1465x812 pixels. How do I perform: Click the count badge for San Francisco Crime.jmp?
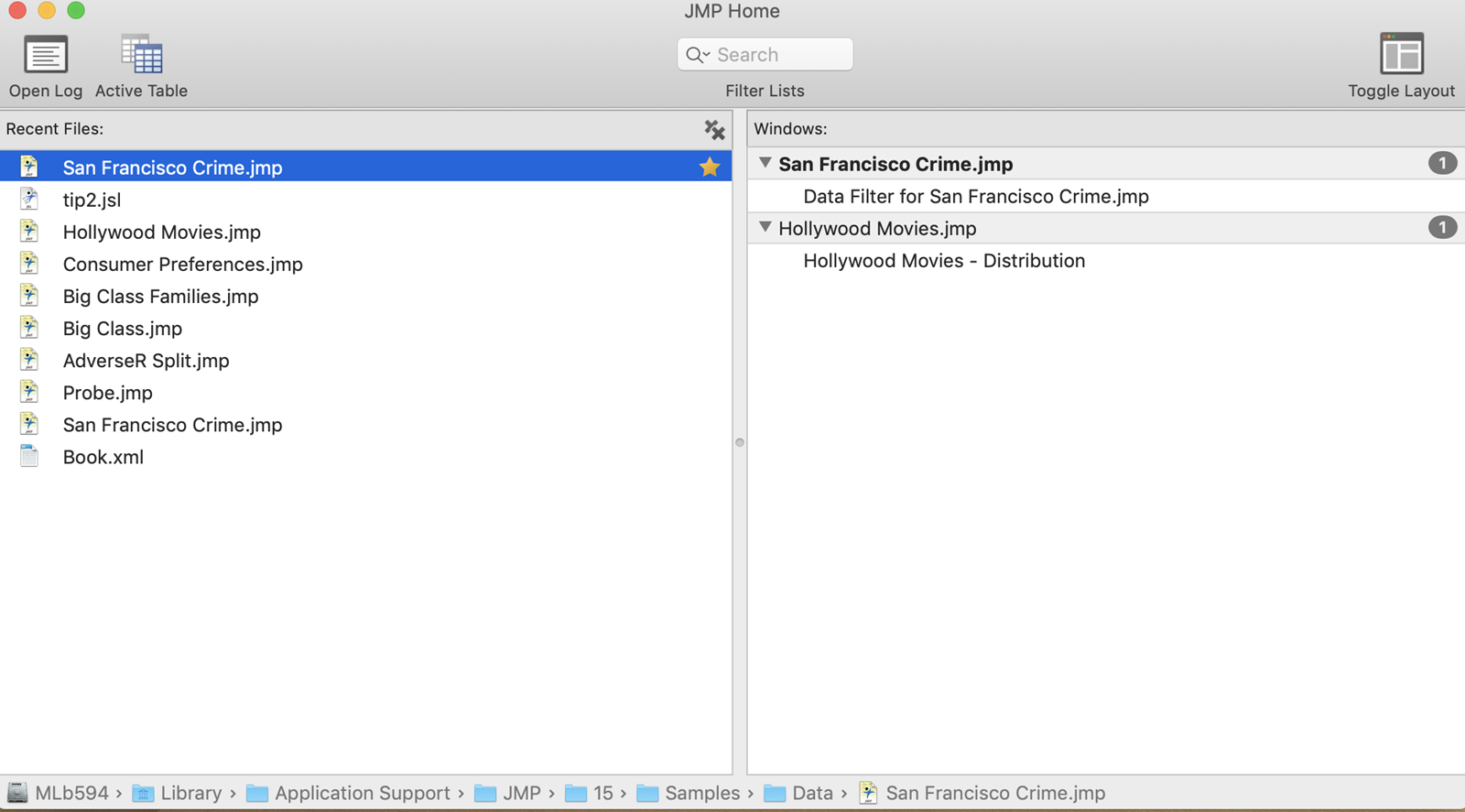(x=1442, y=163)
